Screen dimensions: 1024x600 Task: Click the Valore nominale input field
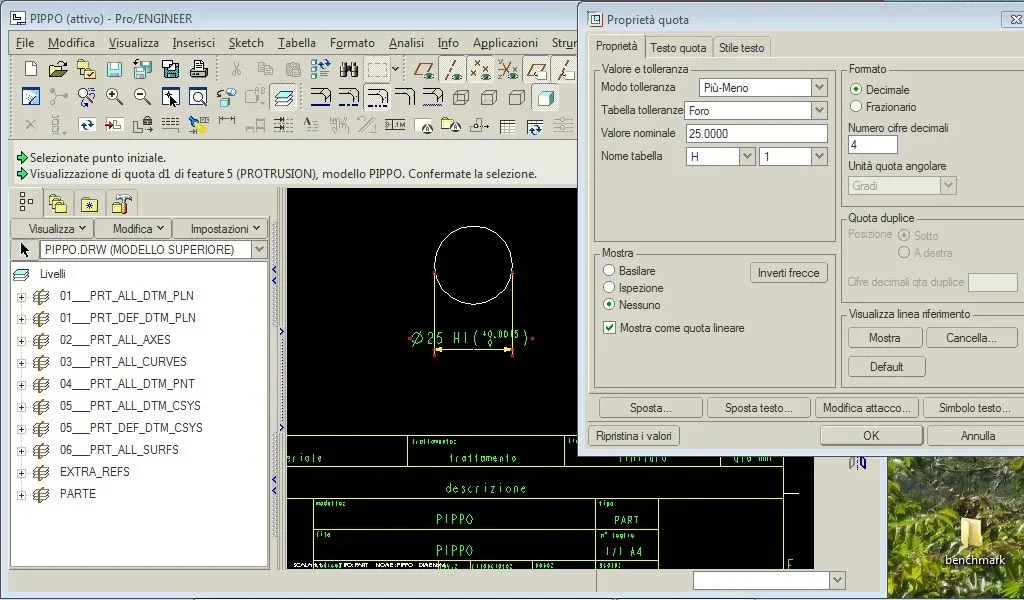click(756, 133)
